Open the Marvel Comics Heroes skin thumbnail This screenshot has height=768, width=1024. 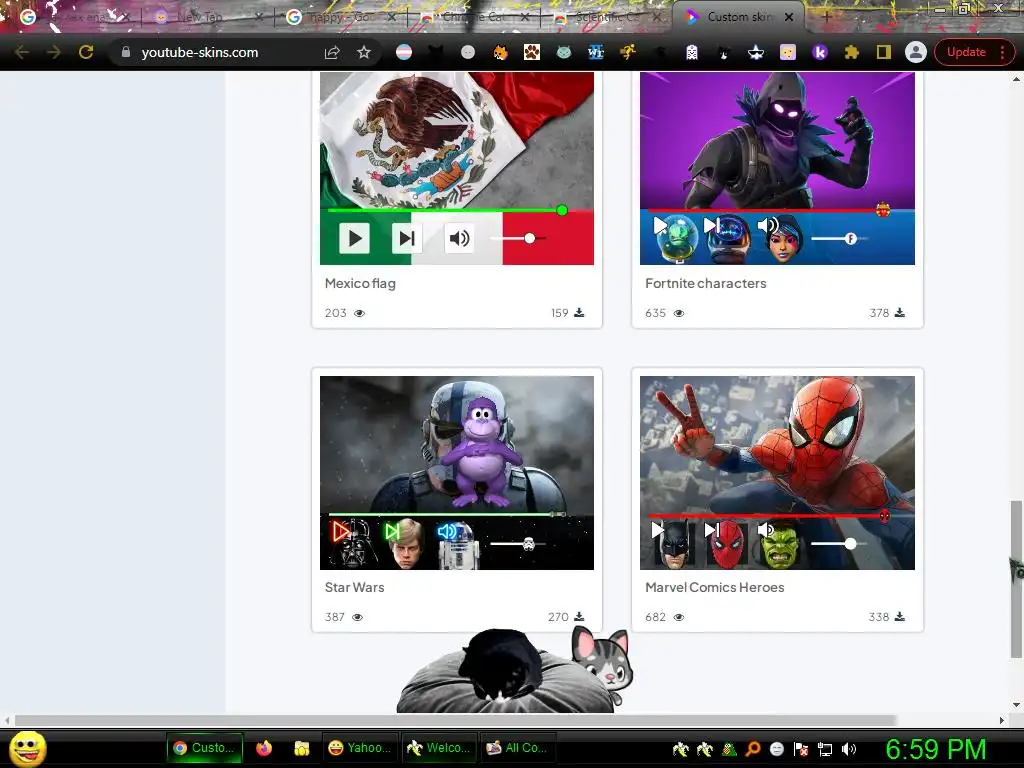pos(777,473)
